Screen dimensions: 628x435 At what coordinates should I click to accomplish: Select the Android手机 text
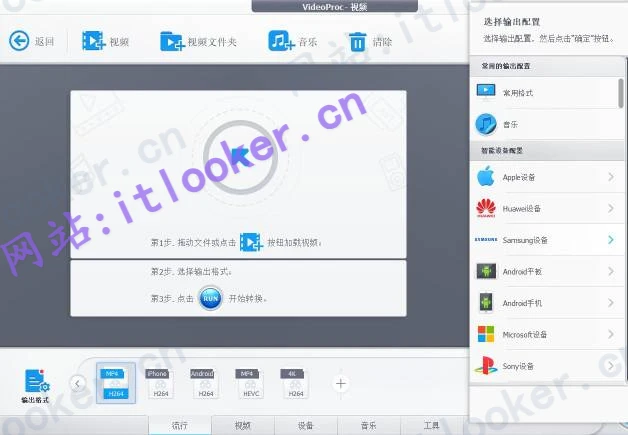(522, 303)
